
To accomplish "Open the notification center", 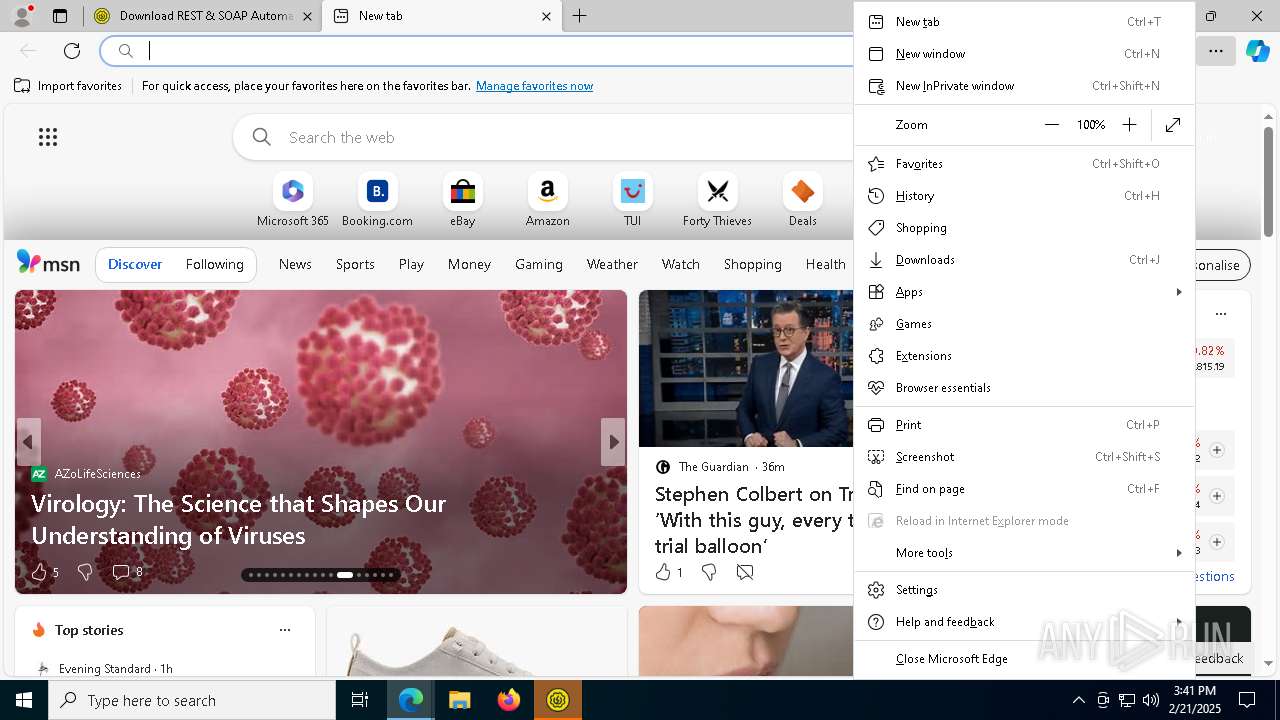I will pos(1247,700).
